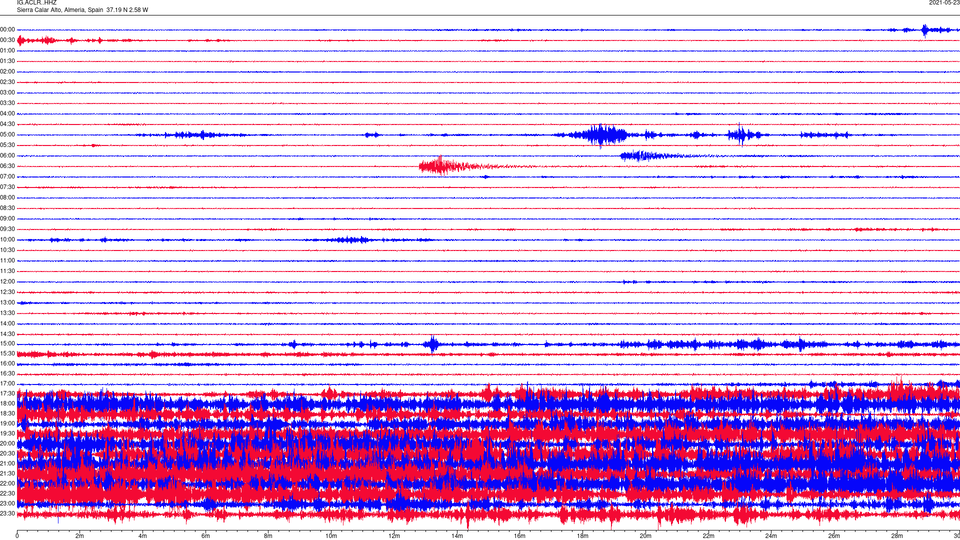Click the '05:30' time label
This screenshot has width=960, height=540.
(x=7, y=145)
